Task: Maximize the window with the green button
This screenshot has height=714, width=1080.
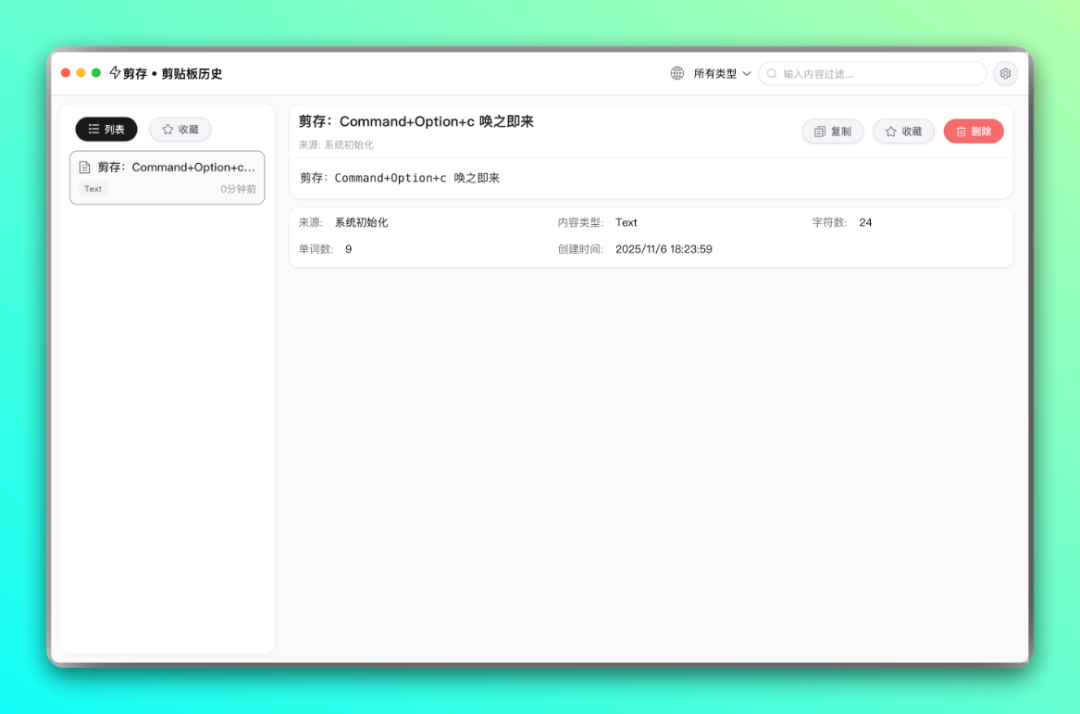Action: (96, 73)
